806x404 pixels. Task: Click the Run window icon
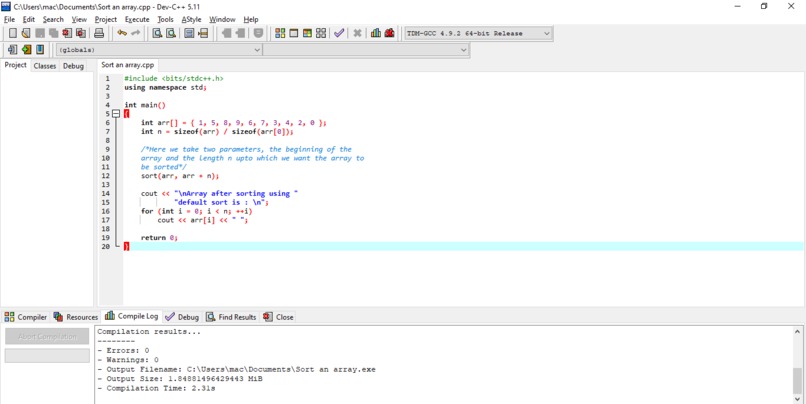(294, 33)
